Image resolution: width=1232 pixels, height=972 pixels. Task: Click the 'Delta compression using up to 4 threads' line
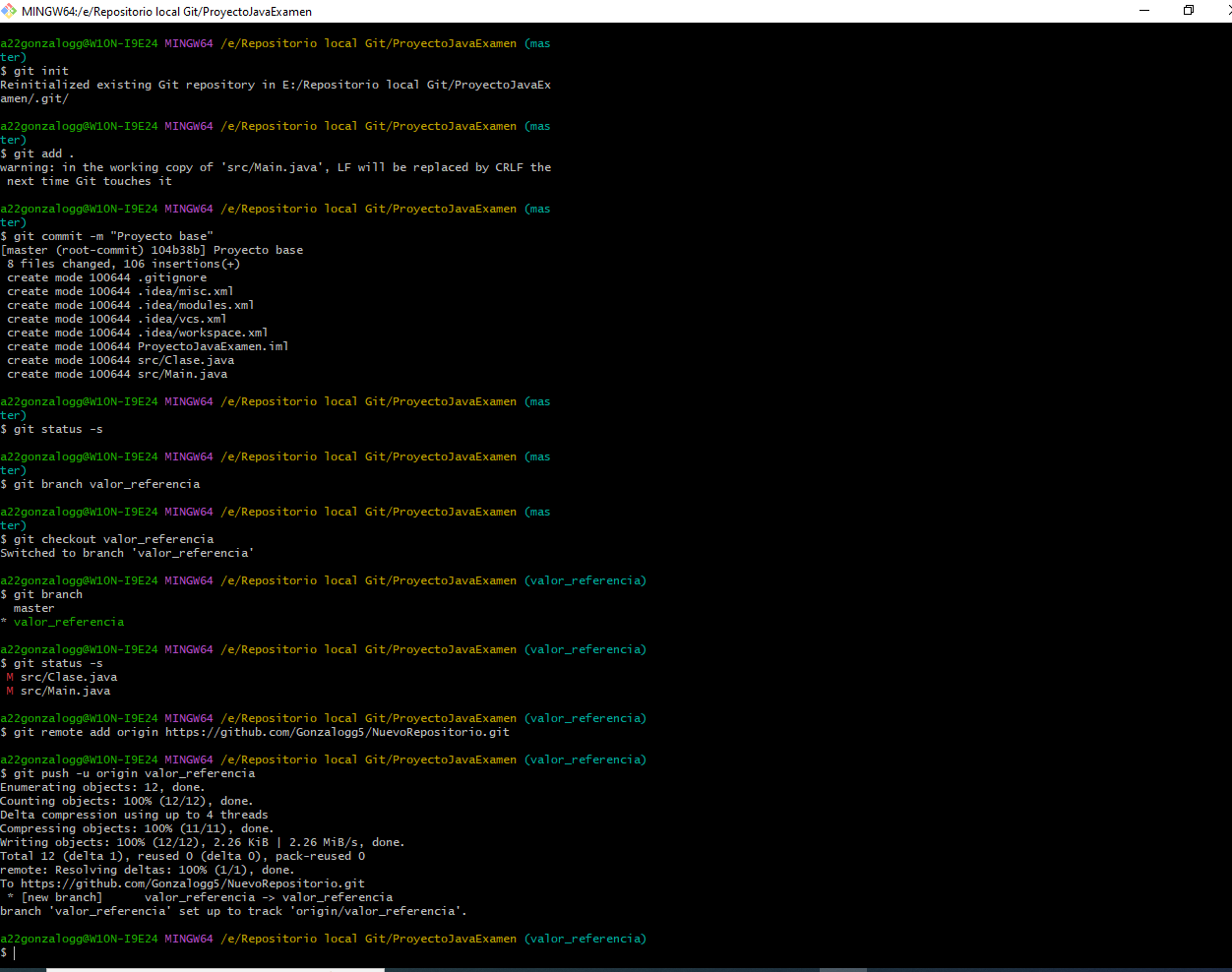(x=134, y=815)
